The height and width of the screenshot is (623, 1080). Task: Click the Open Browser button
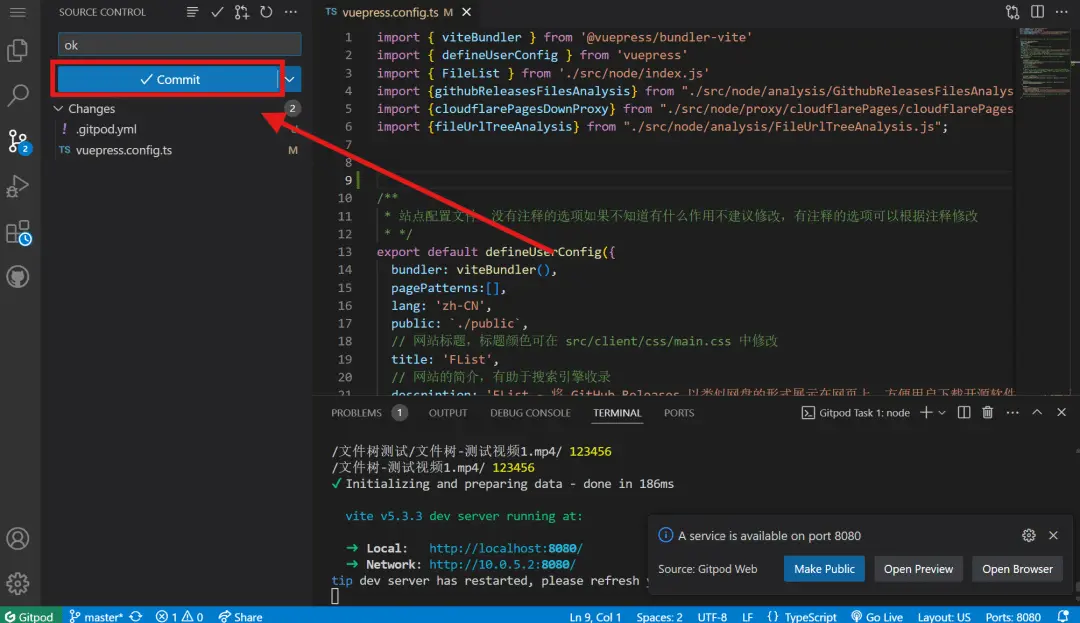point(1017,569)
